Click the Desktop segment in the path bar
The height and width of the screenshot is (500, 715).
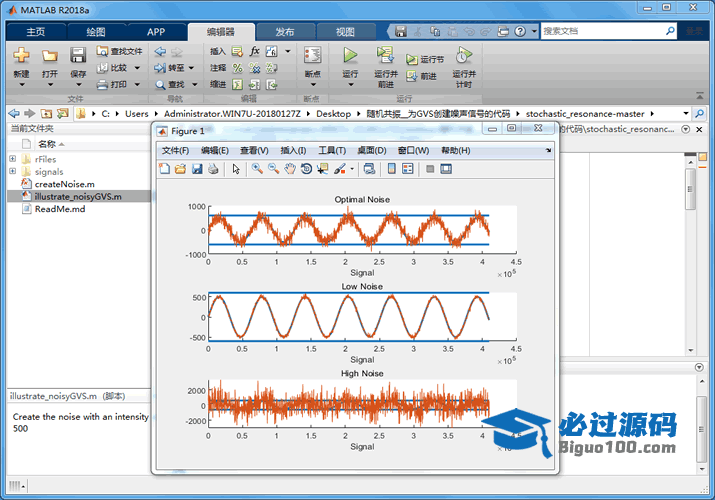pos(333,113)
